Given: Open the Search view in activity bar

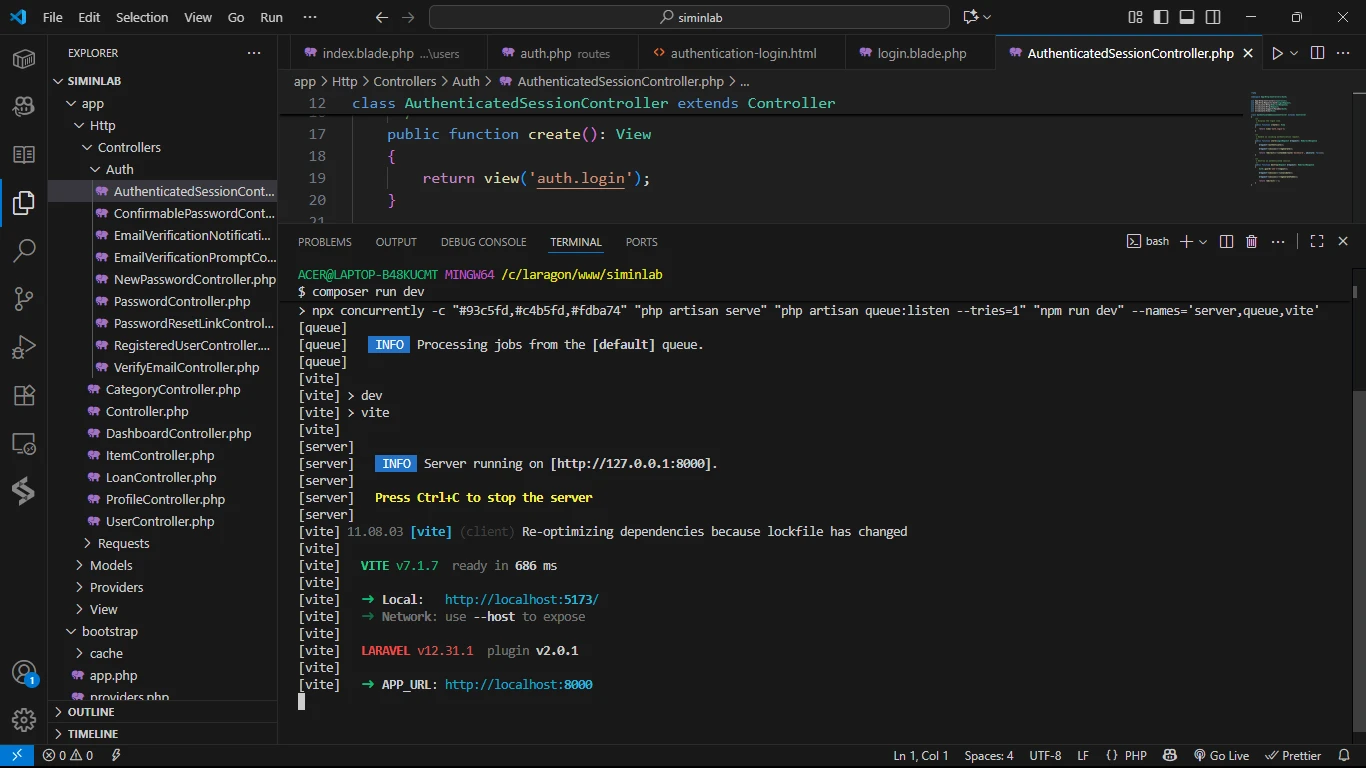Looking at the screenshot, I should click(24, 251).
